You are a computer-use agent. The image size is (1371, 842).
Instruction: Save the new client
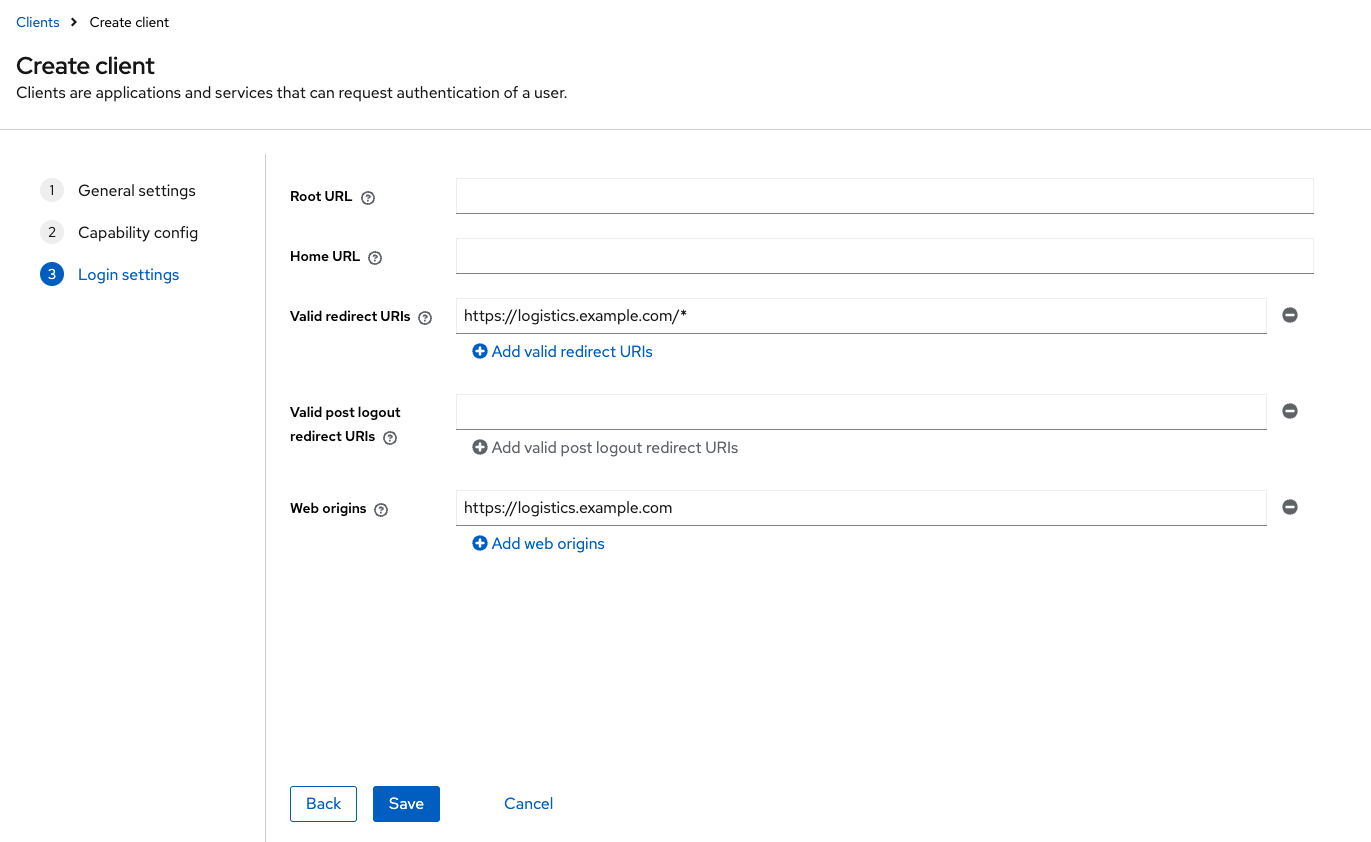406,803
